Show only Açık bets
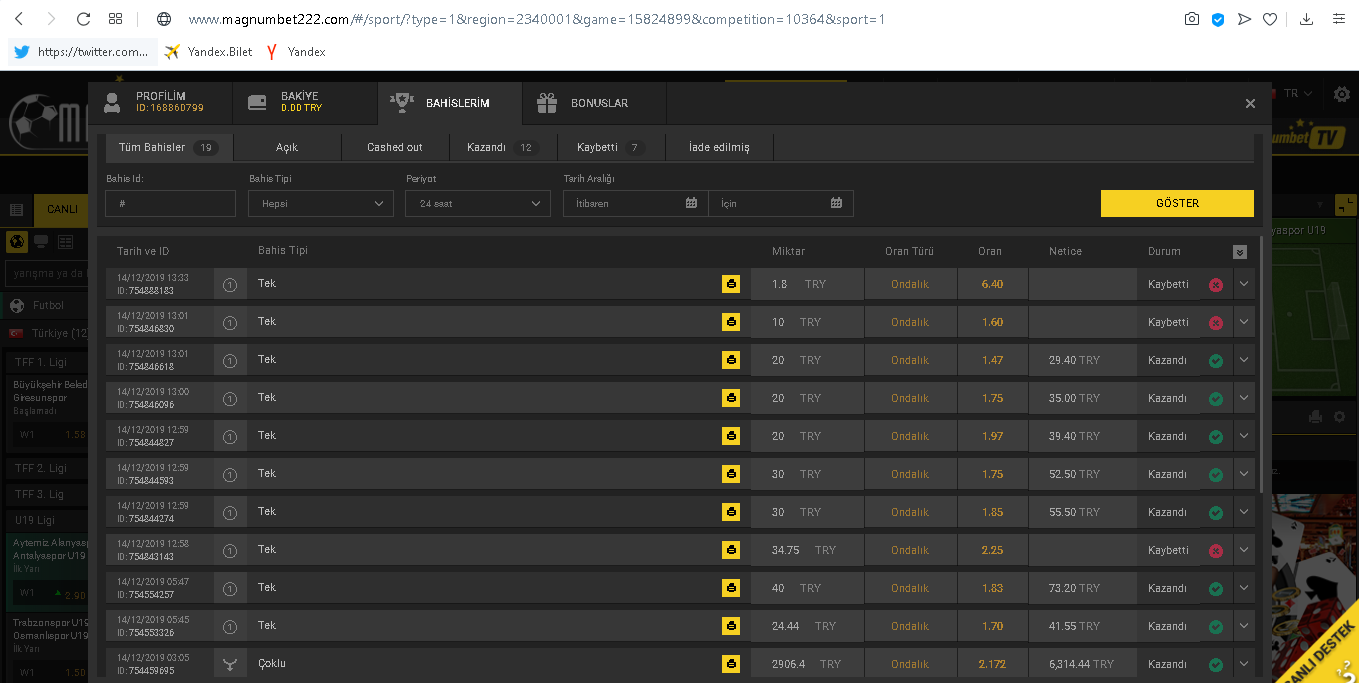Screen dimensions: 1359x683 [287, 147]
